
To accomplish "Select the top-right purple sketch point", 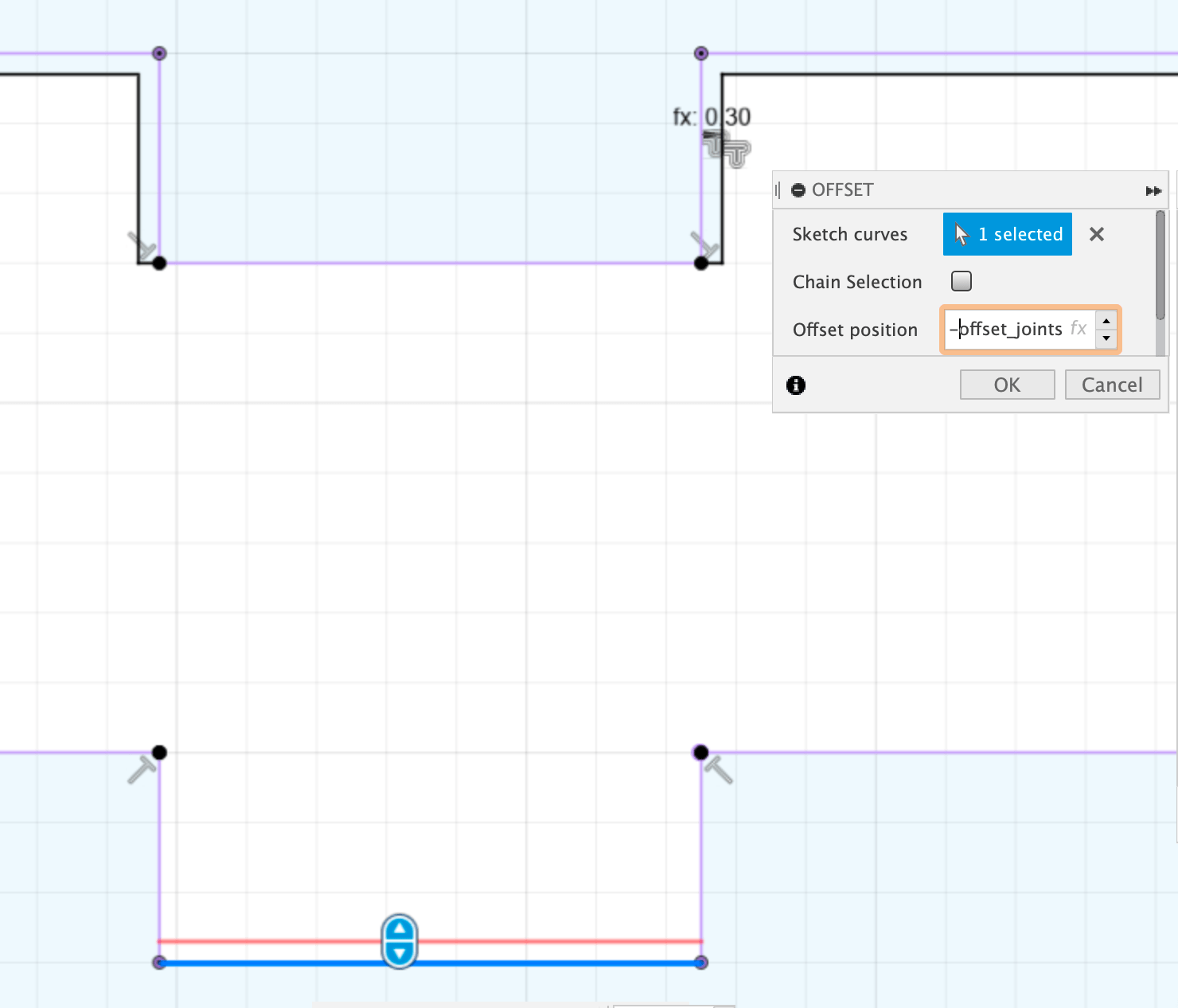I will (701, 53).
